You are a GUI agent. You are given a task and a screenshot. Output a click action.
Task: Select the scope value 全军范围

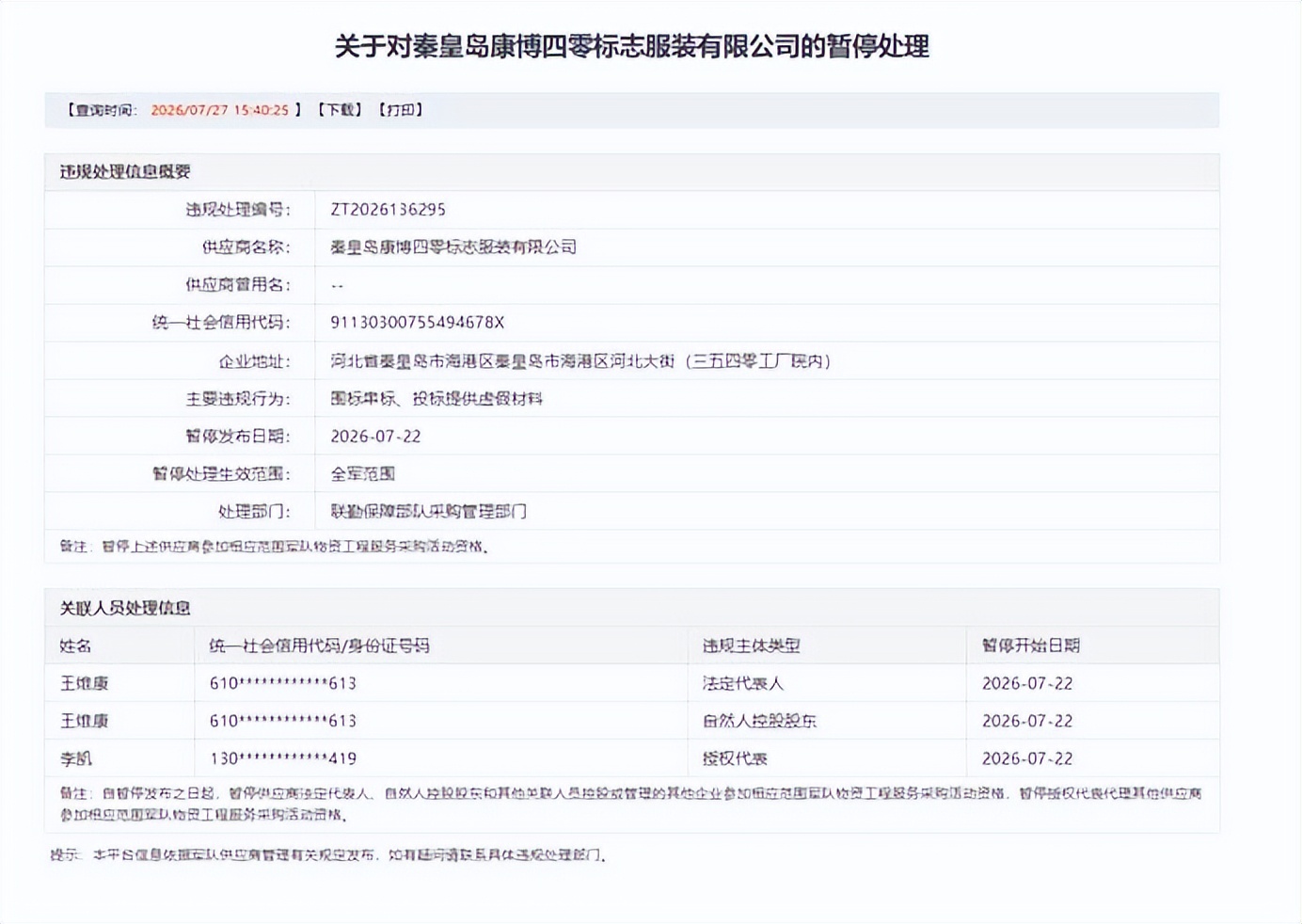[363, 473]
